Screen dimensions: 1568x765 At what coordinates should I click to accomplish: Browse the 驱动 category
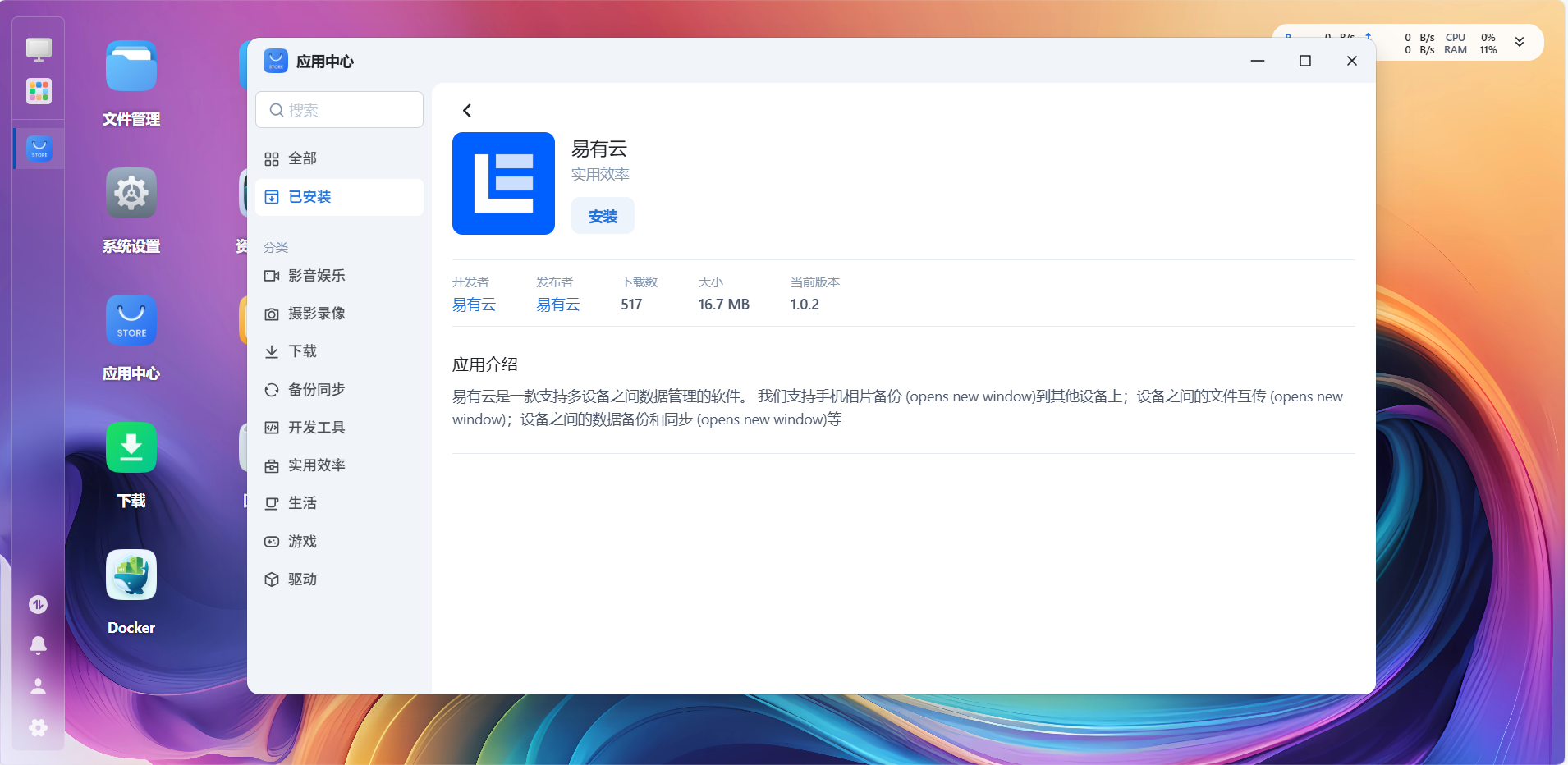tap(339, 579)
